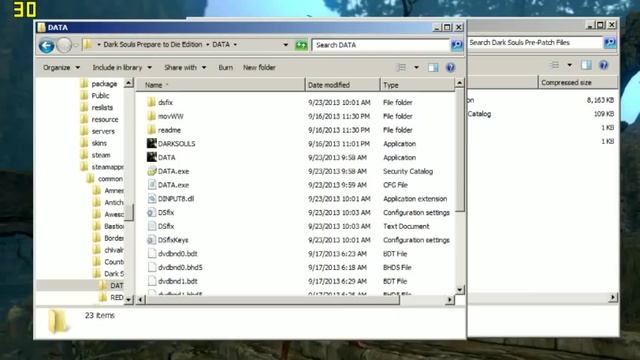
Task: Open view dropdown arrow in Pre-Patch Files window
Action: tap(569, 65)
